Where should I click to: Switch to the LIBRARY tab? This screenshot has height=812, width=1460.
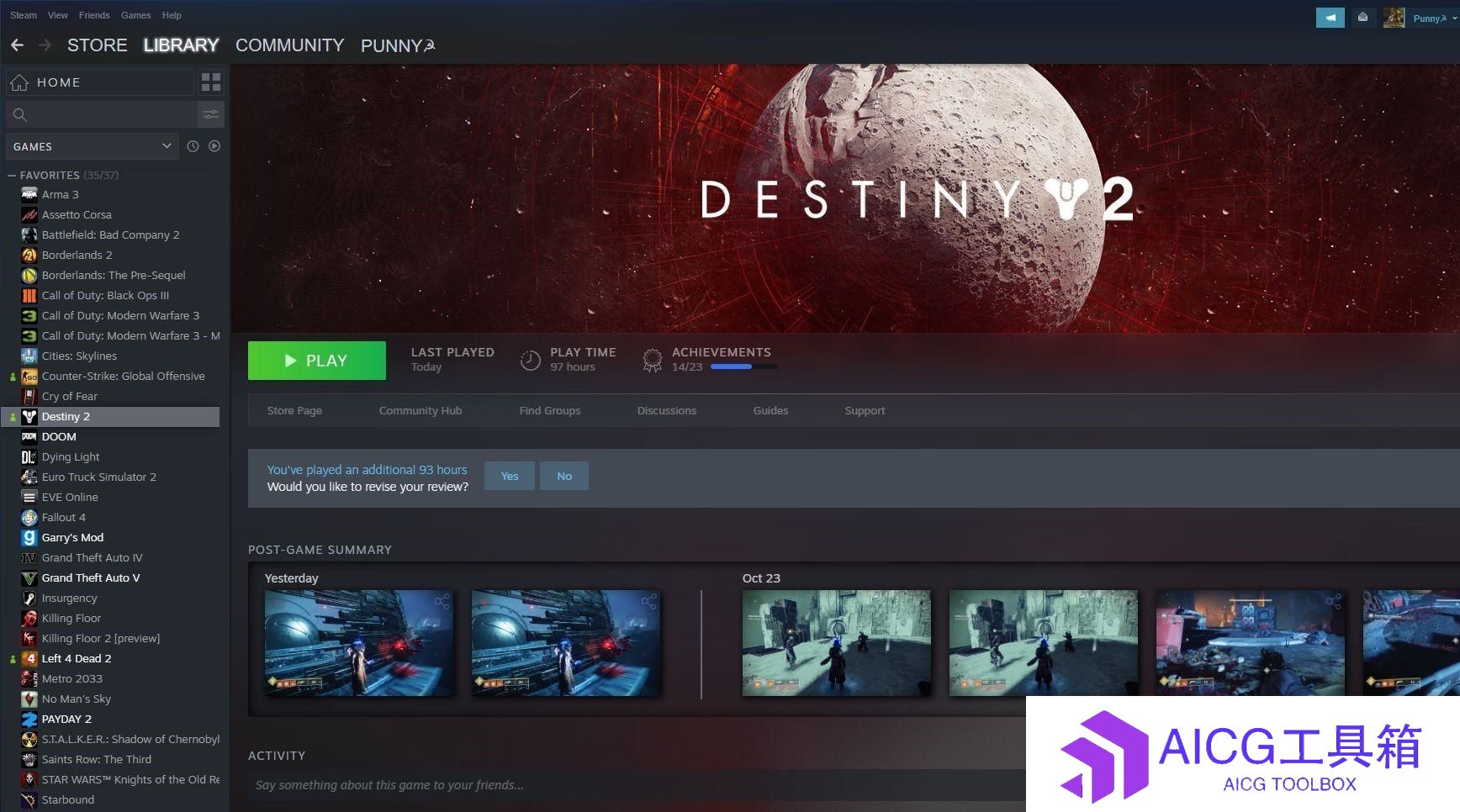pyautogui.click(x=181, y=45)
